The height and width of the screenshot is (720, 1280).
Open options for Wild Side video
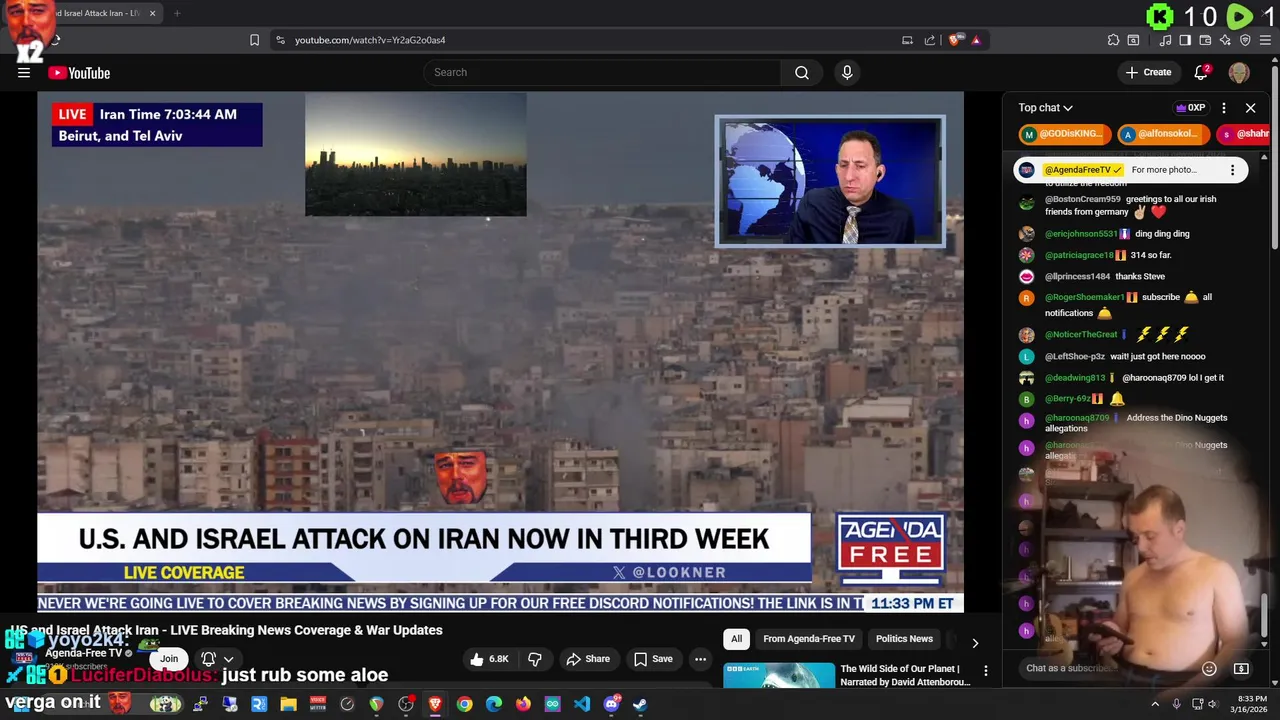pos(985,671)
